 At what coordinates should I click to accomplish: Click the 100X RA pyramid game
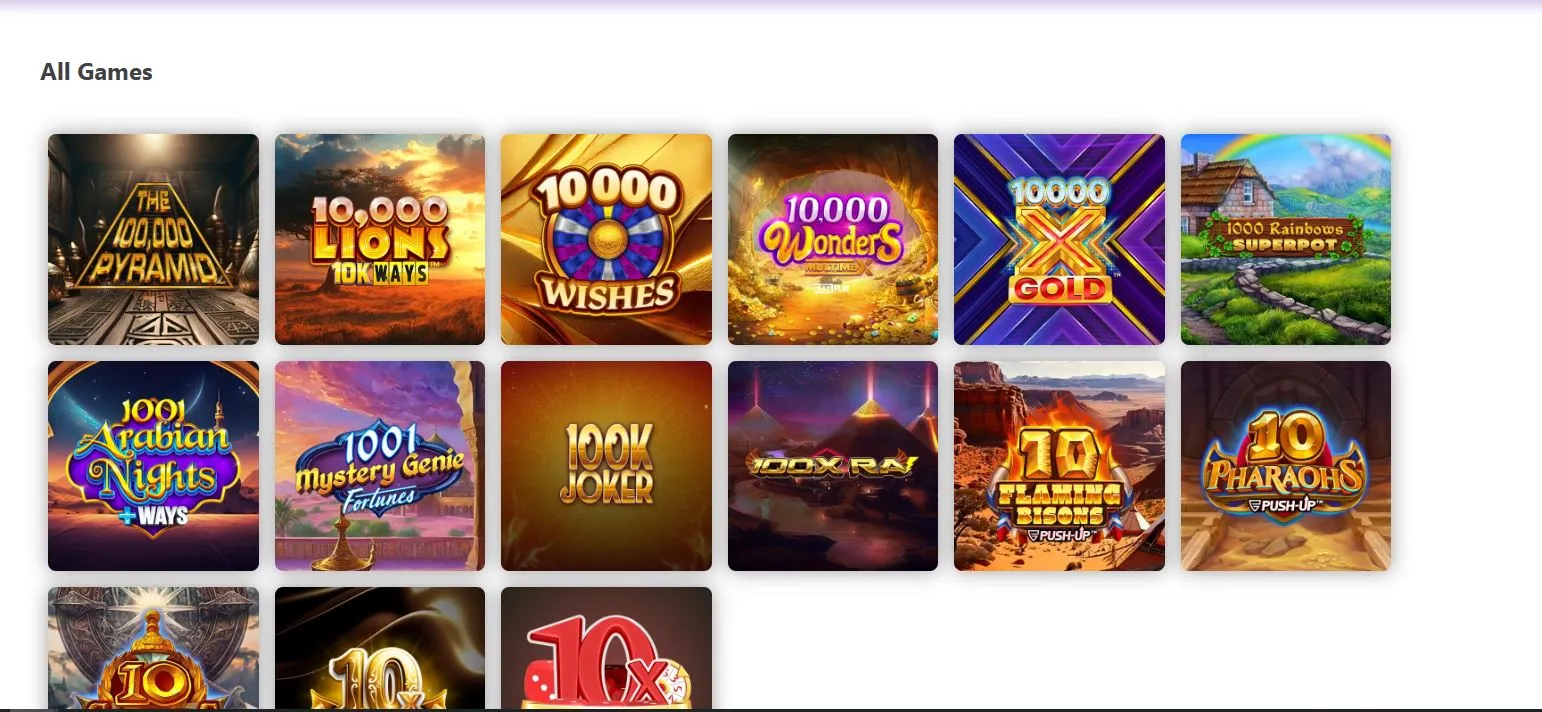click(x=833, y=466)
